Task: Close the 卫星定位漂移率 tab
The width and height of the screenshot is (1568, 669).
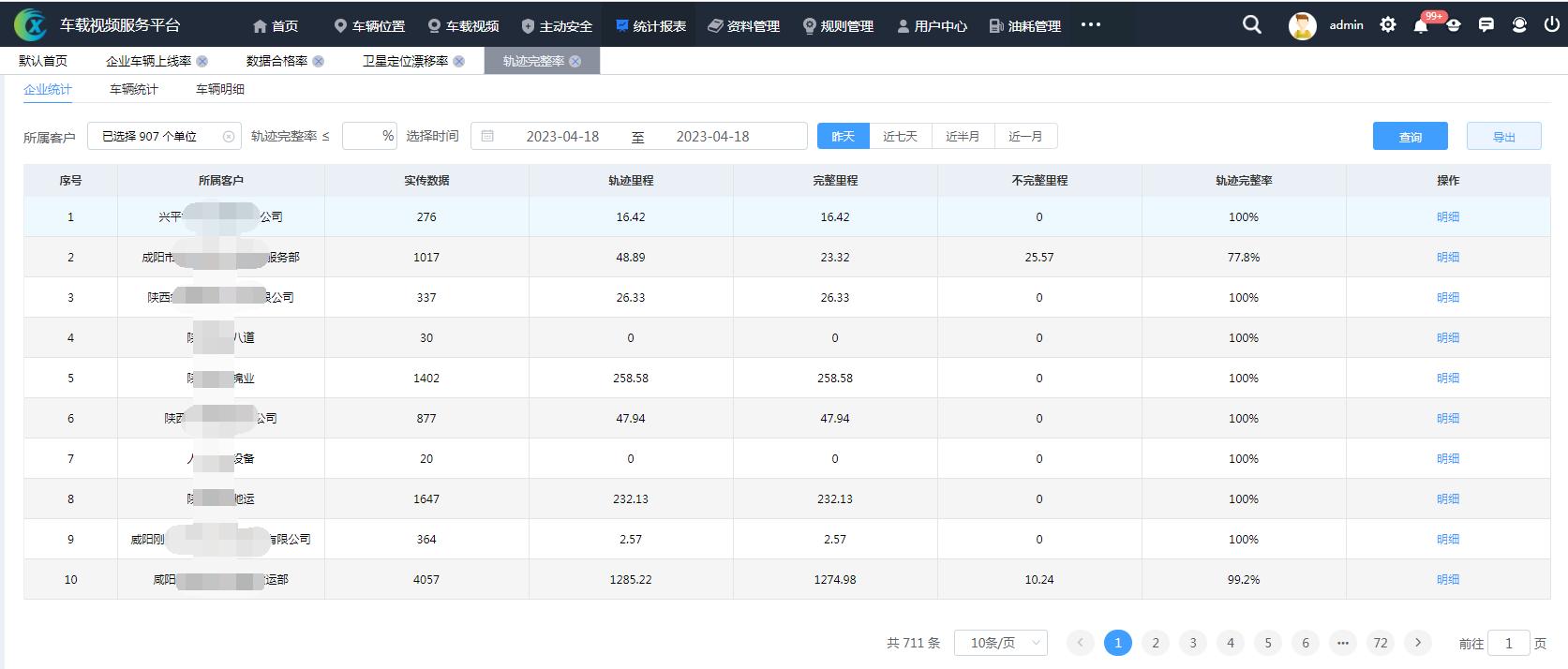Action: tap(459, 61)
